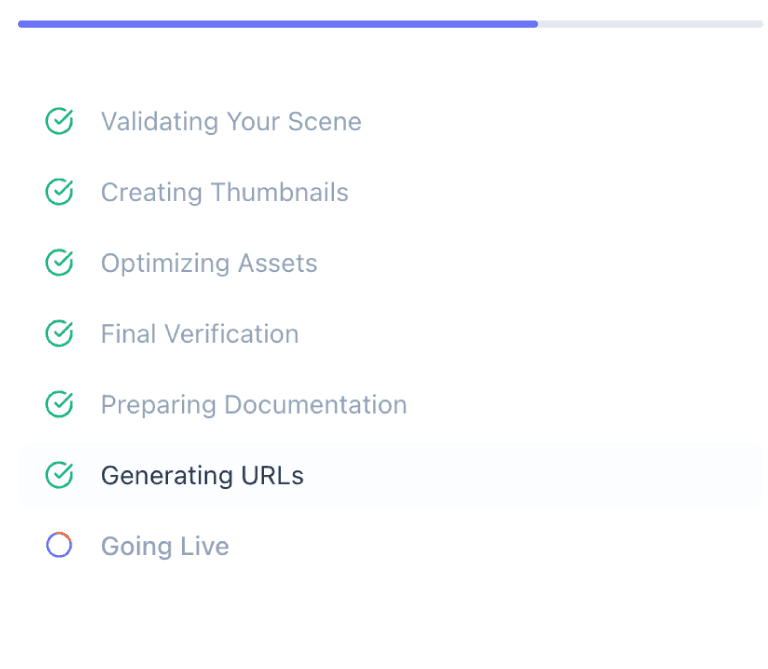Select the Validating Your Scene step label
Viewport: 768px width, 669px height.
pos(231,122)
